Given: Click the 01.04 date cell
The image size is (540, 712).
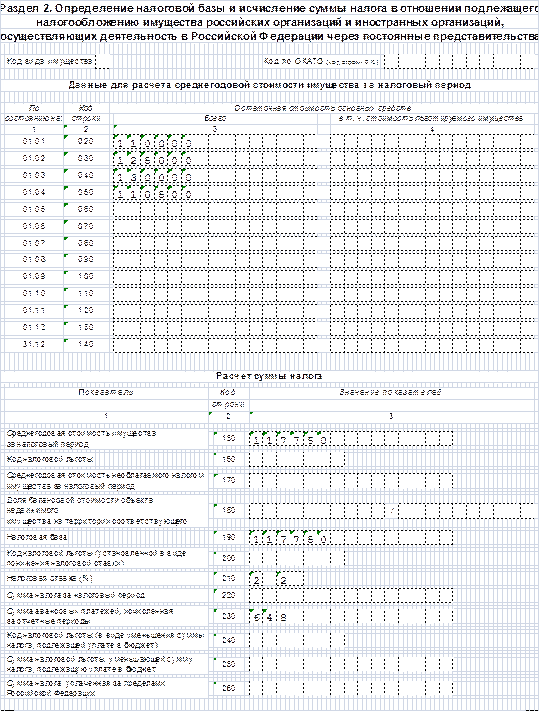Looking at the screenshot, I should [x=34, y=192].
